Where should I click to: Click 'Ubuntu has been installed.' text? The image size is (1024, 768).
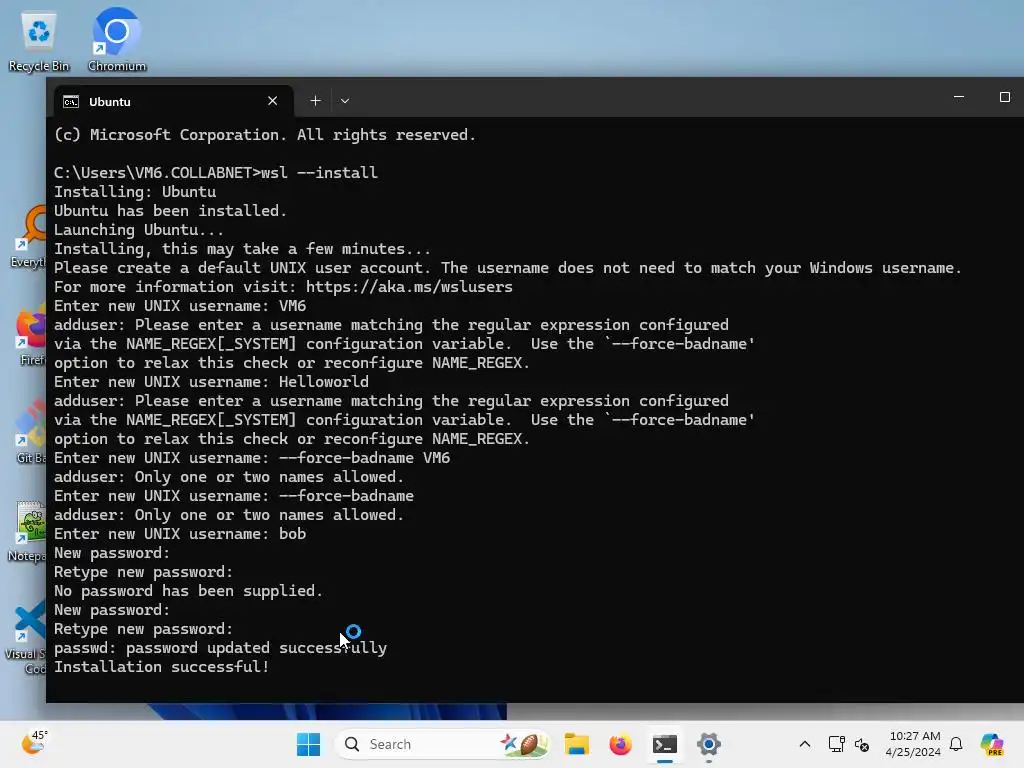pos(170,210)
